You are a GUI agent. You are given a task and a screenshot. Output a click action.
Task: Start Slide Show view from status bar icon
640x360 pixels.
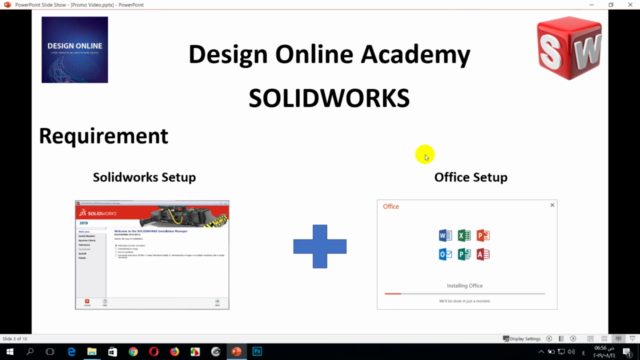[x=632, y=339]
